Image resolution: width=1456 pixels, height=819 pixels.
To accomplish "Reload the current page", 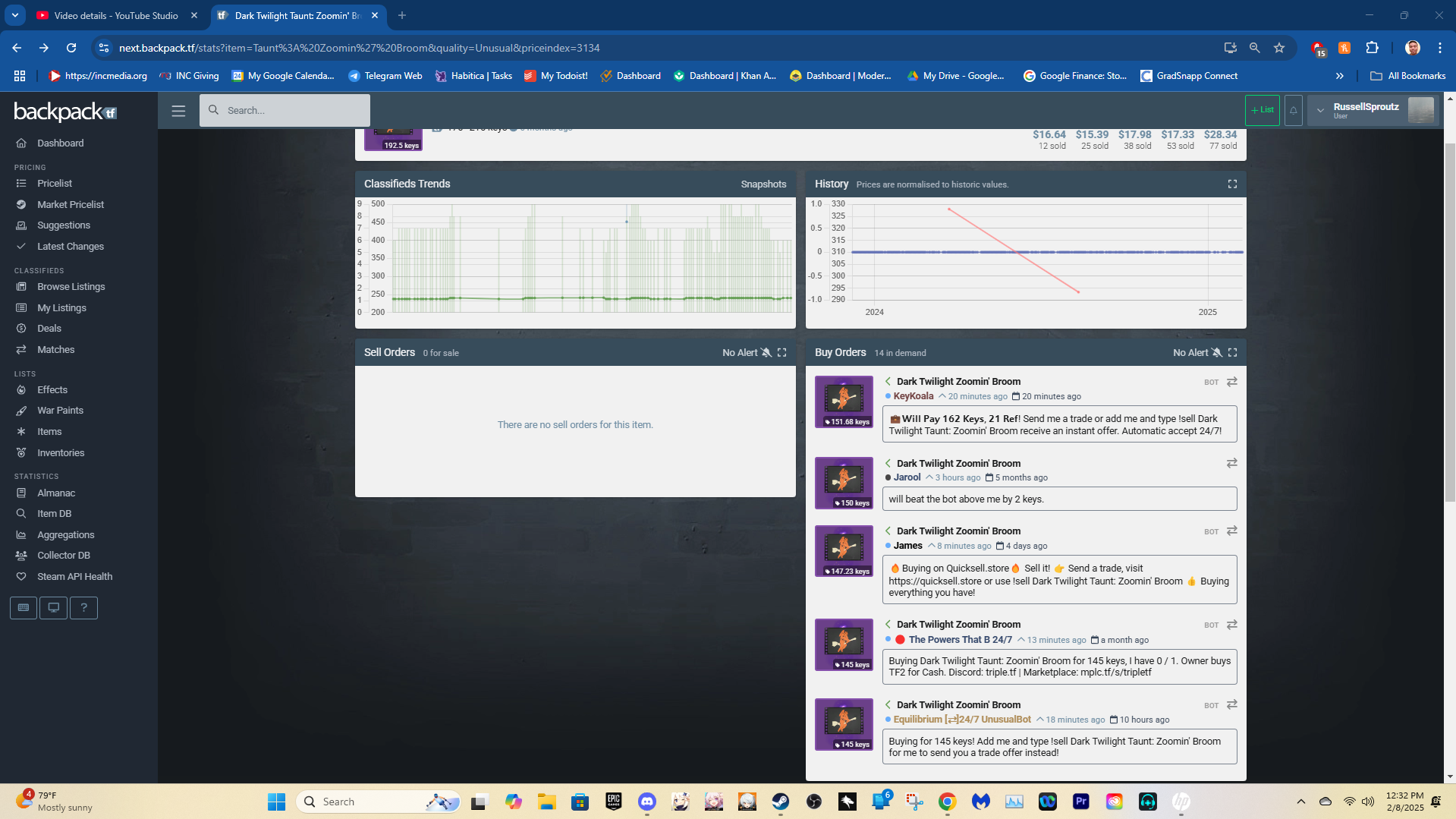I will (71, 48).
